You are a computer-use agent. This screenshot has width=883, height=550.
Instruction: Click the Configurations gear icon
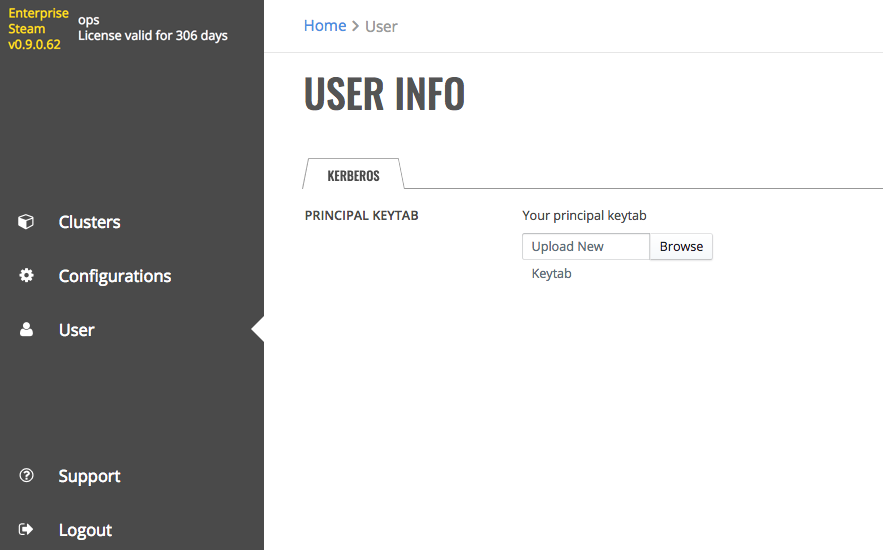tap(26, 275)
